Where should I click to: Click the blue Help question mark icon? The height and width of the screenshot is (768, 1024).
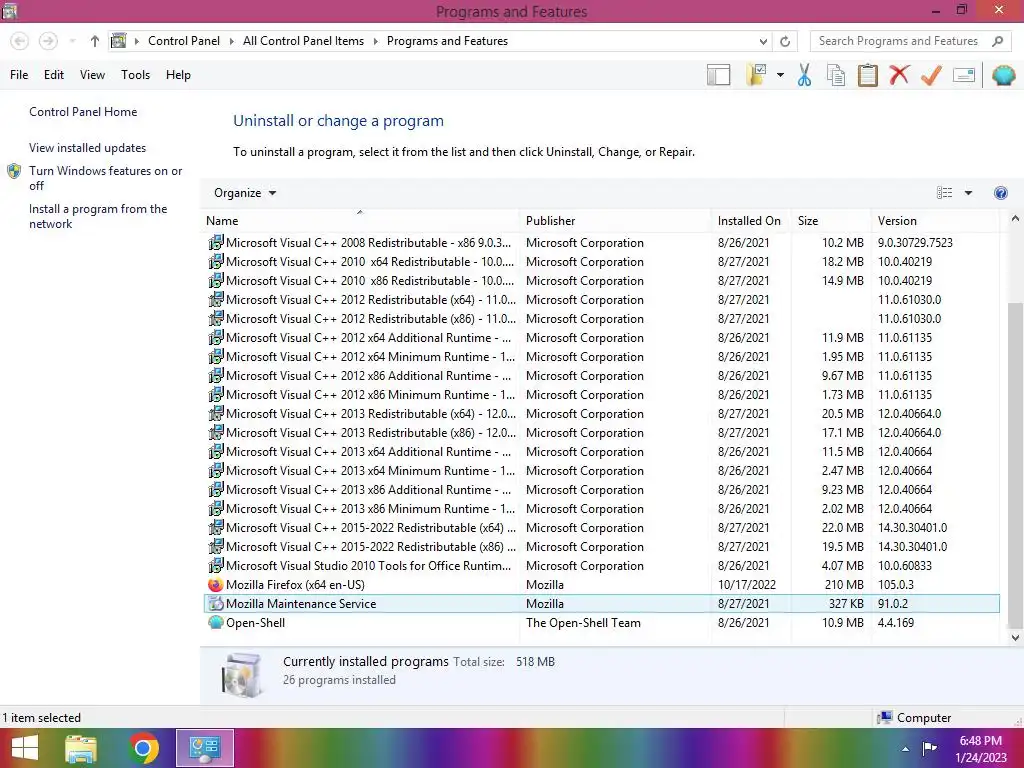[x=1000, y=193]
